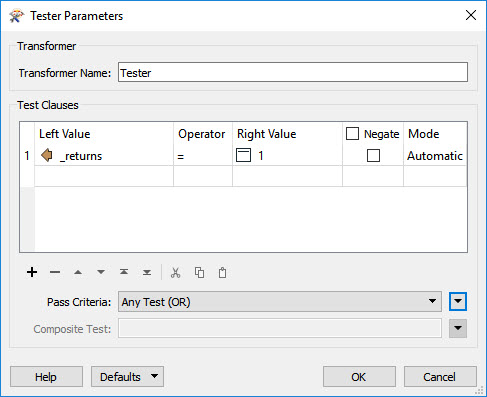Move selected clause to top
Viewport: 487px width, 397px height.
click(x=124, y=272)
